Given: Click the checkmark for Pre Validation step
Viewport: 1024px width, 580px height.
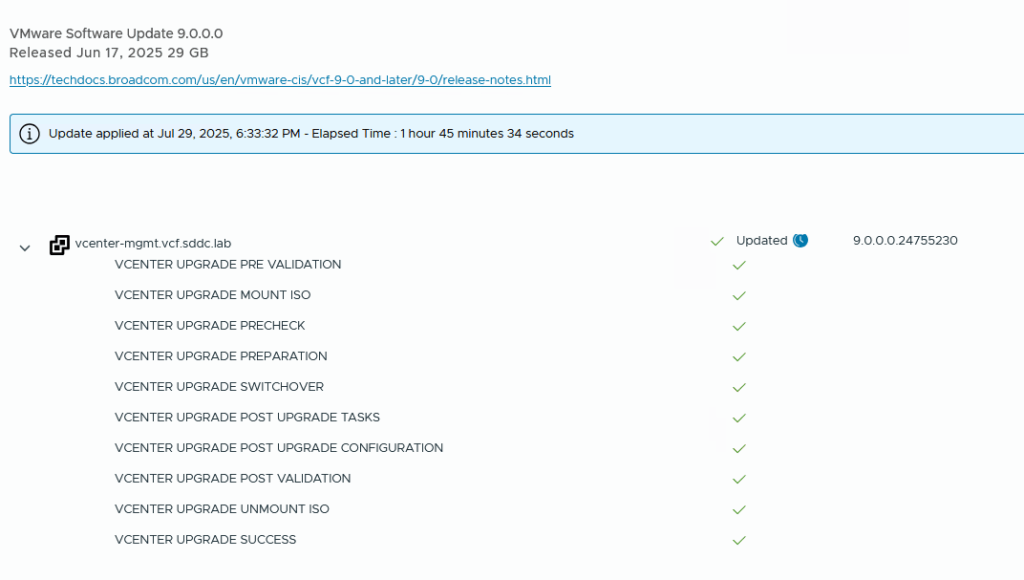Looking at the screenshot, I should (x=739, y=266).
